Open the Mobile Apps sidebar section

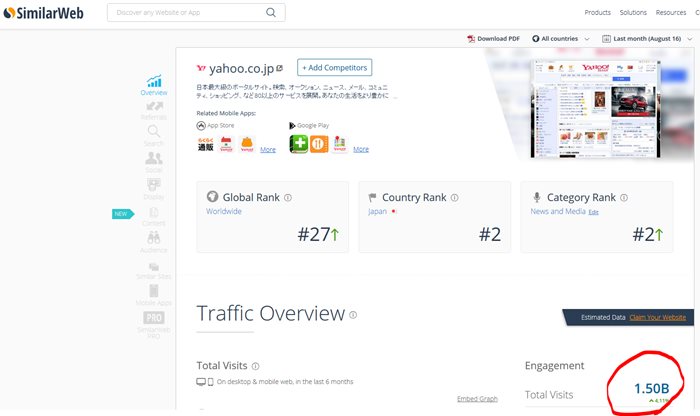coord(154,295)
